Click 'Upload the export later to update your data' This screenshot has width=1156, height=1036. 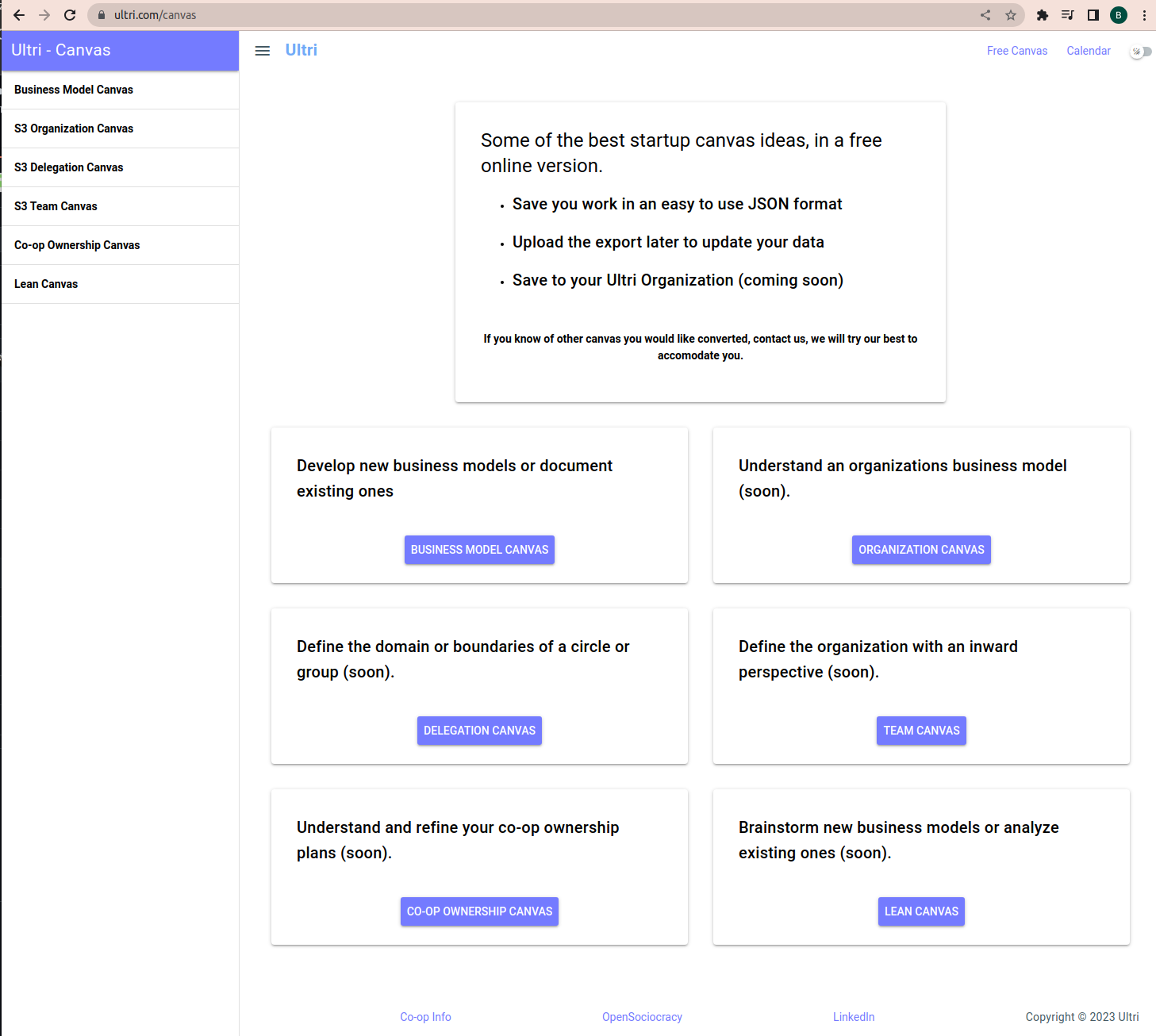(668, 242)
